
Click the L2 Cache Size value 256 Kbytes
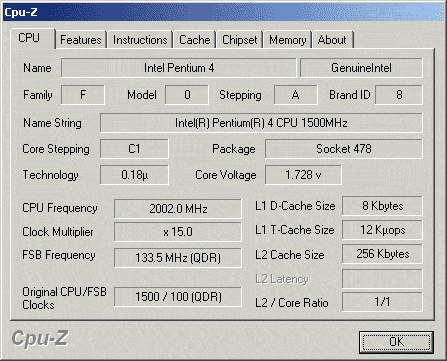click(x=382, y=254)
